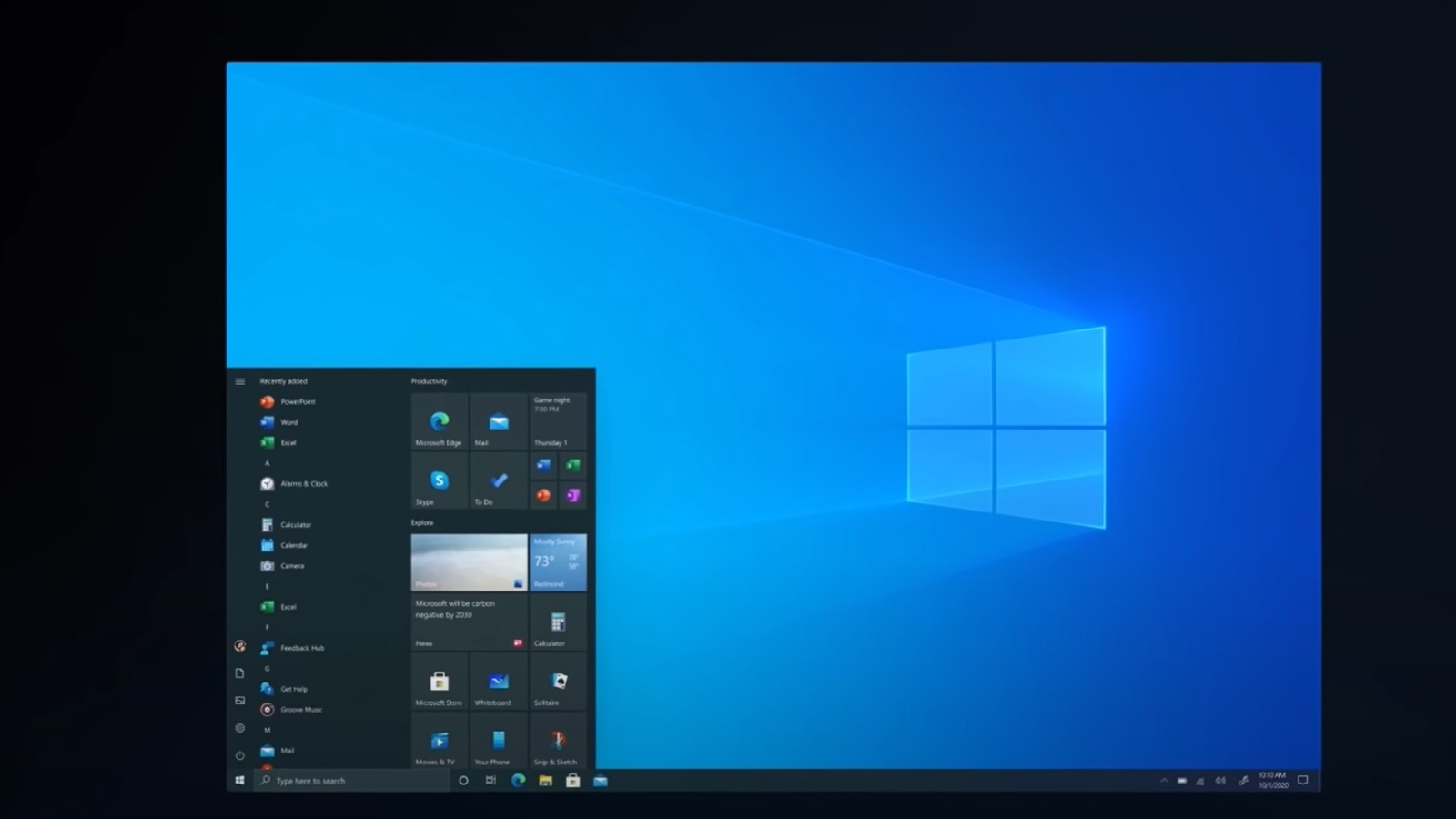This screenshot has width=1456, height=819.
Task: Open the News tile about carbon negative
Action: pyautogui.click(x=469, y=622)
